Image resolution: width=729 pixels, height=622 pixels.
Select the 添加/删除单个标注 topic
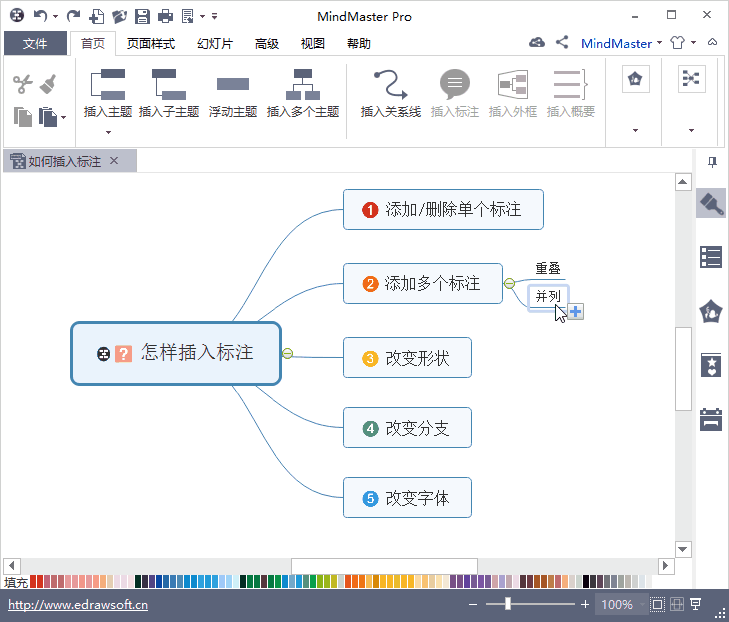[444, 210]
